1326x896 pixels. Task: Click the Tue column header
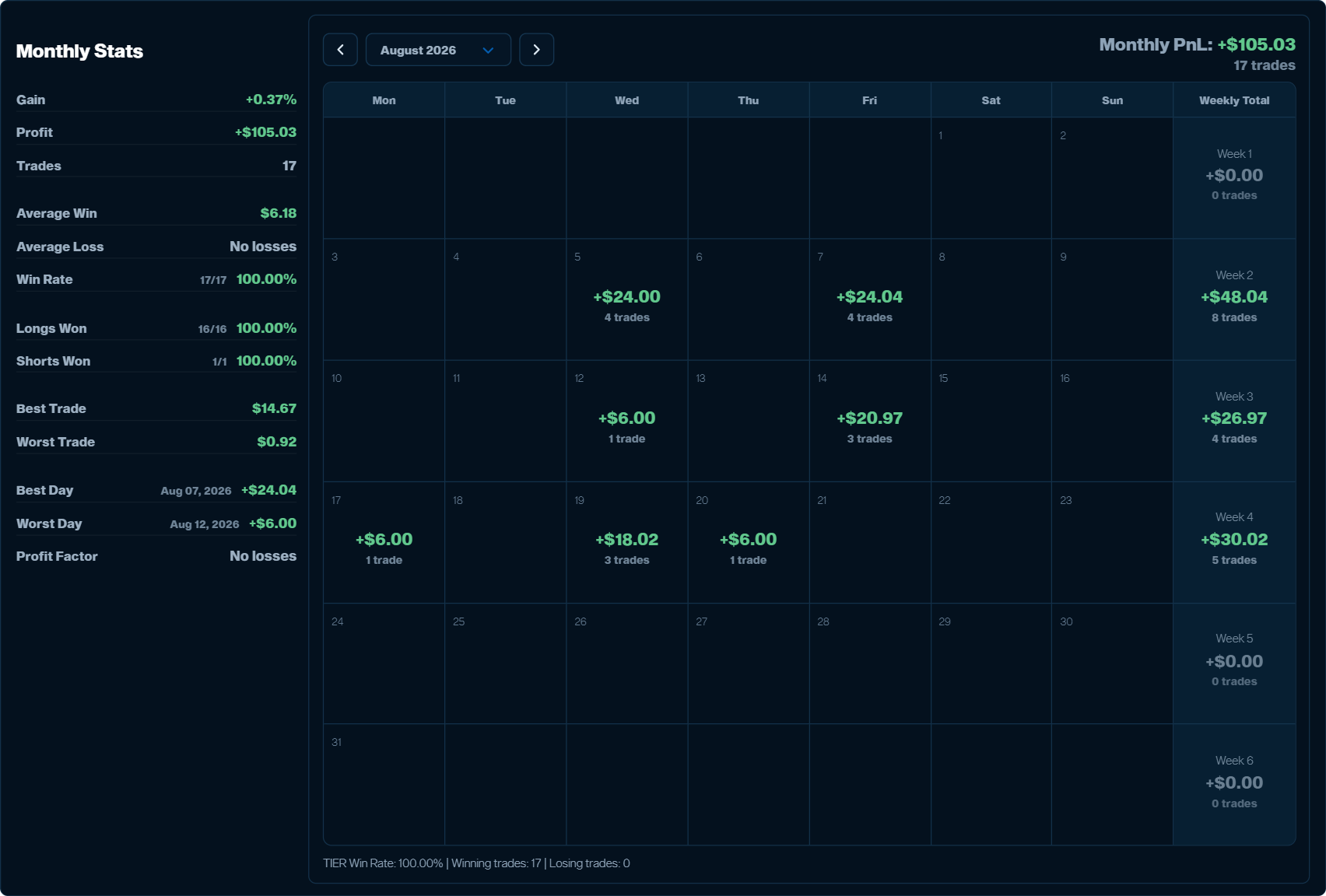click(x=505, y=100)
